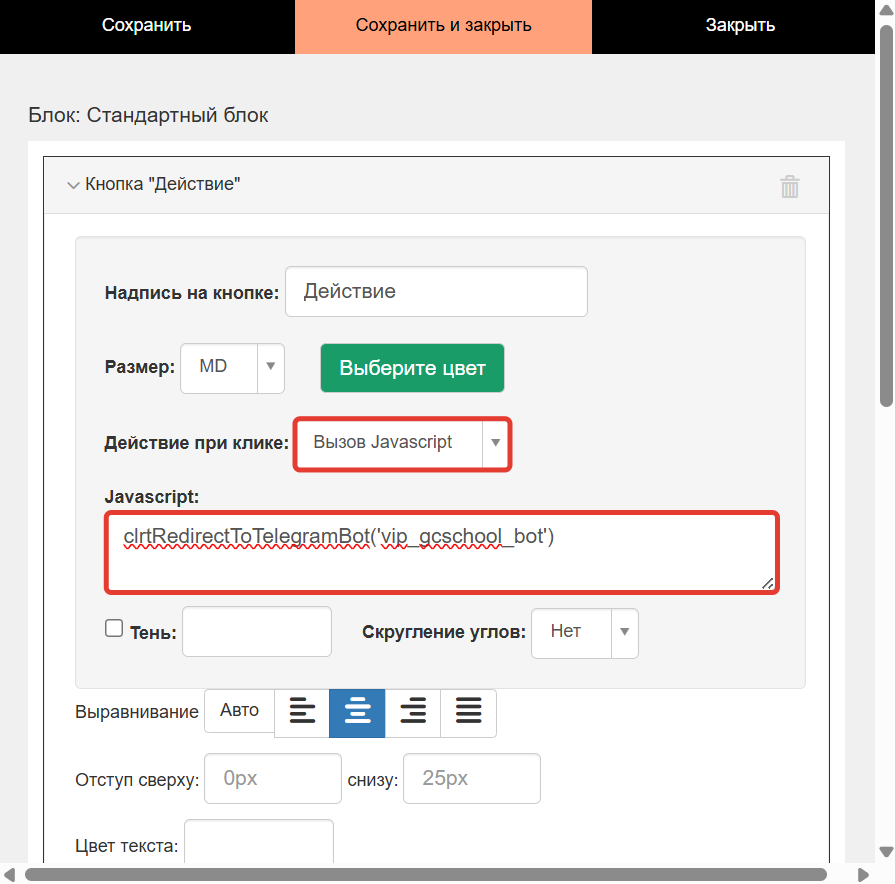
Task: Select the center alignment icon
Action: pos(357,713)
